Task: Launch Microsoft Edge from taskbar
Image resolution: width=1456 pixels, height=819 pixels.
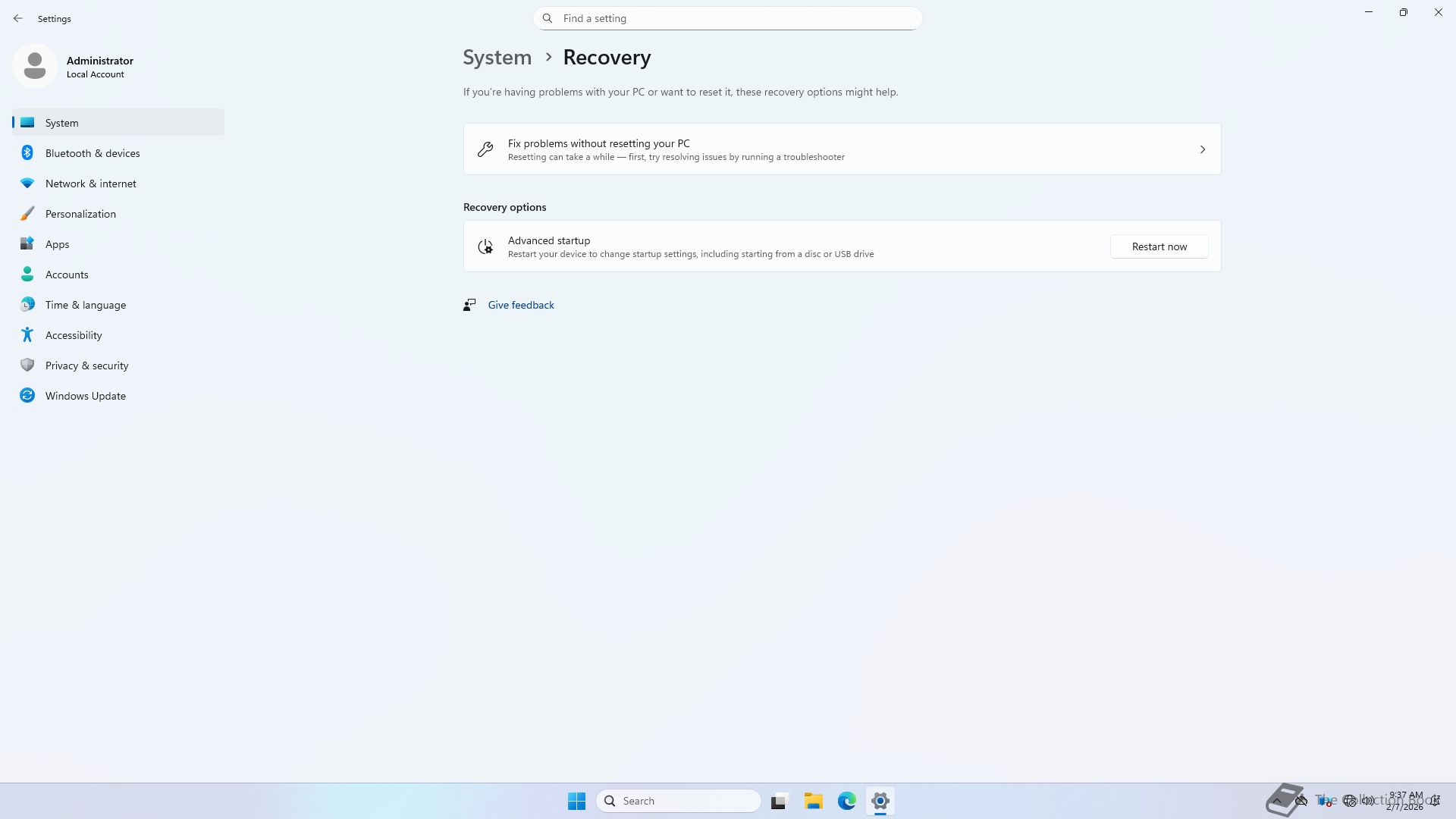Action: (x=846, y=801)
